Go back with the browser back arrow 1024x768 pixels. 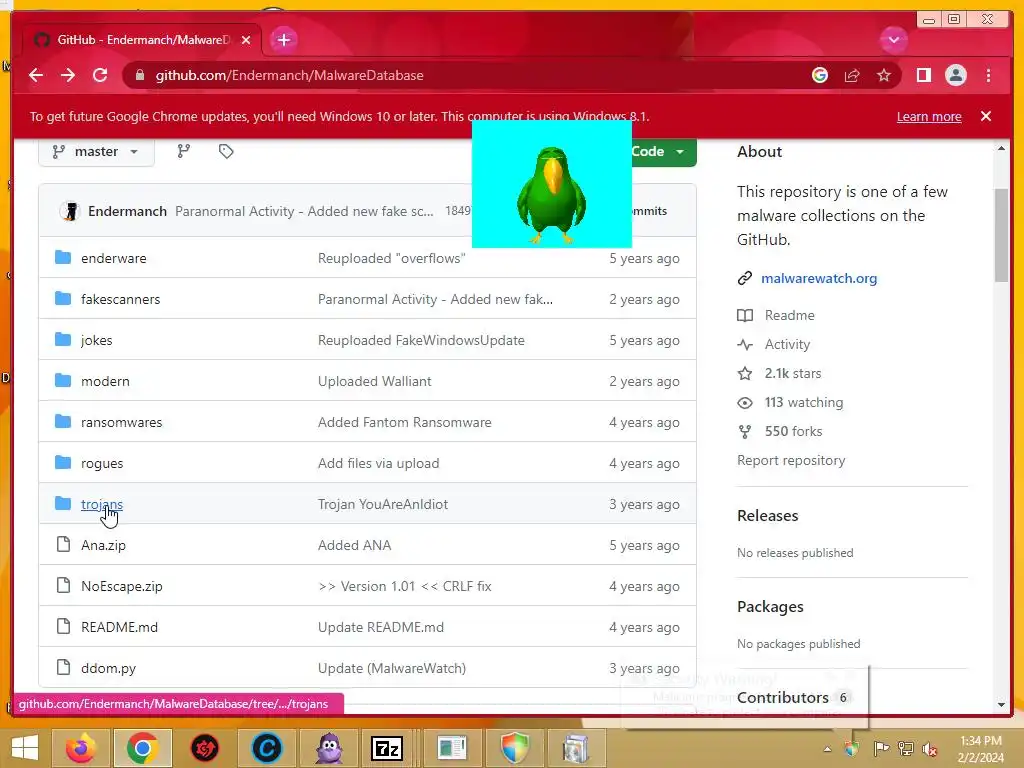[36, 75]
